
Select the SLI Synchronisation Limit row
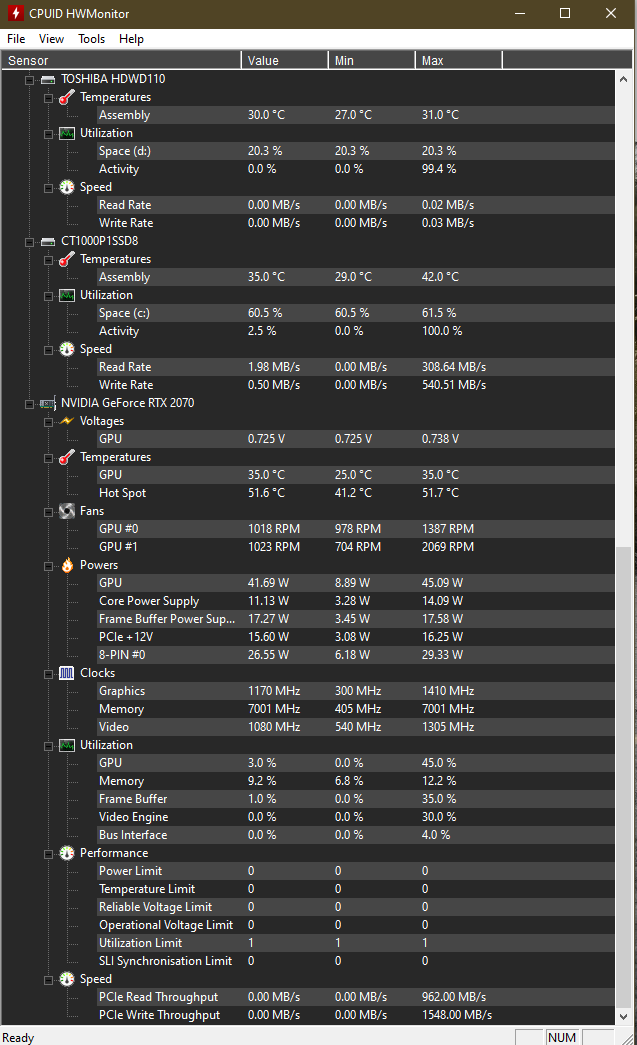pyautogui.click(x=356, y=961)
